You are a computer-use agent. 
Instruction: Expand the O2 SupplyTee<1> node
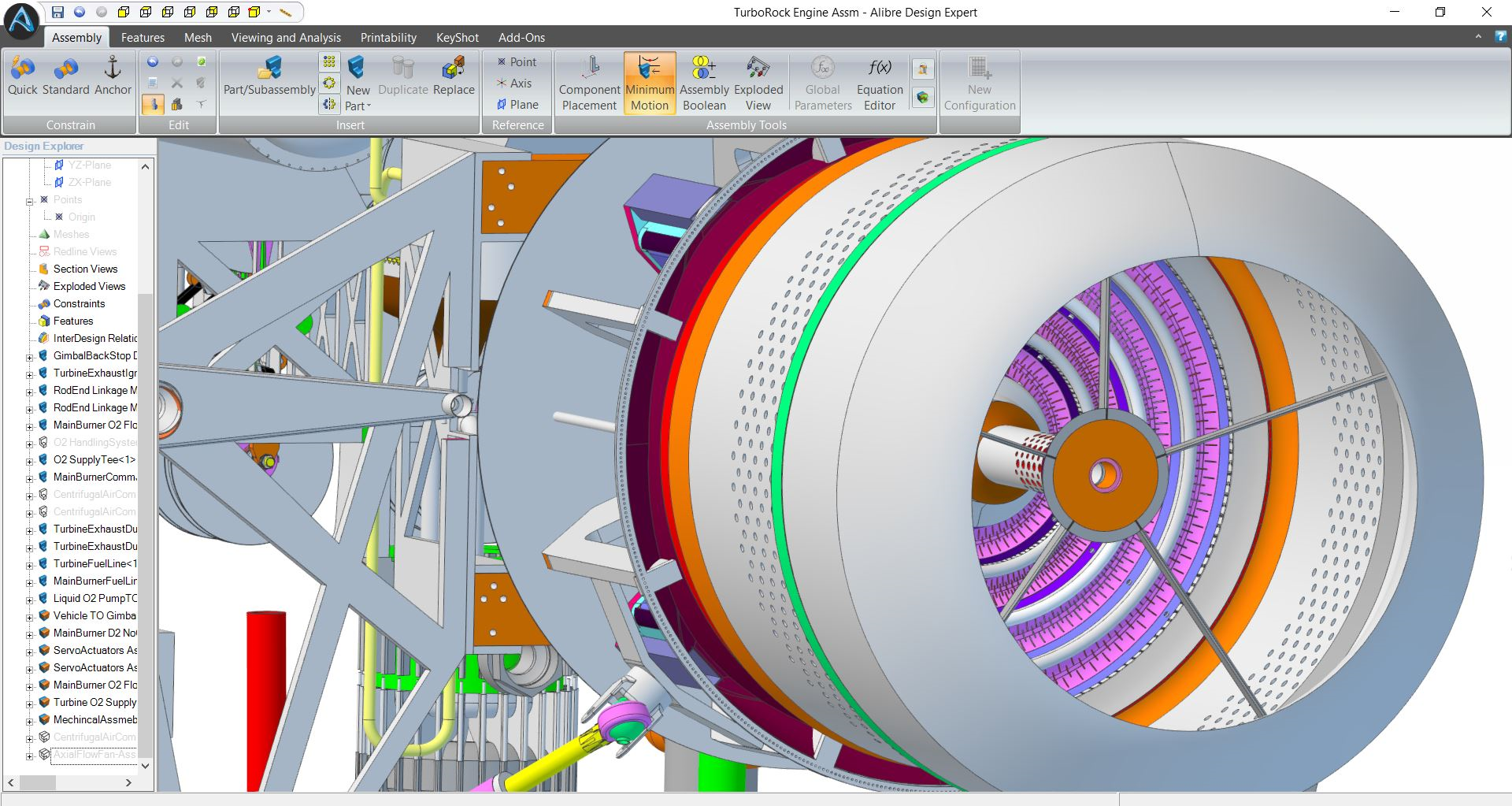(30, 461)
